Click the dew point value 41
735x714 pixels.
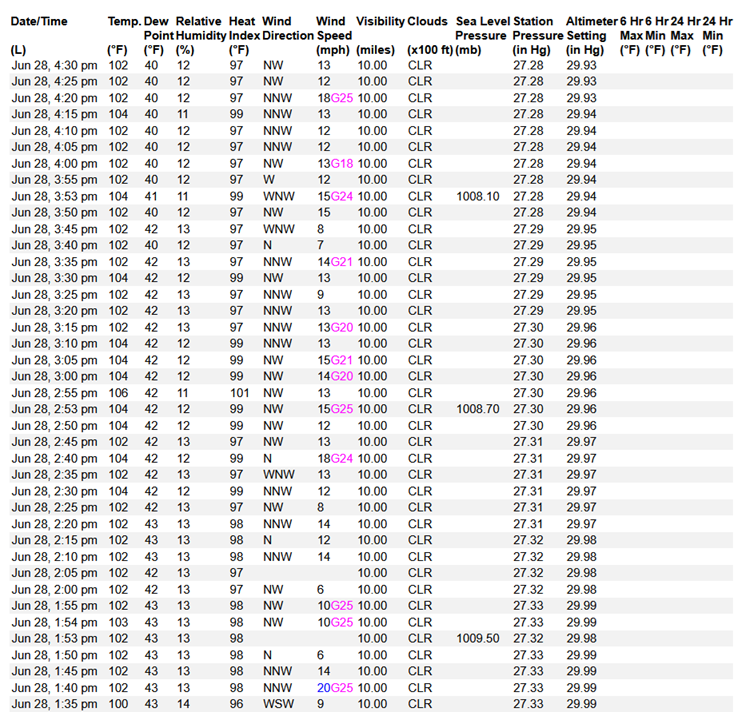tap(152, 196)
